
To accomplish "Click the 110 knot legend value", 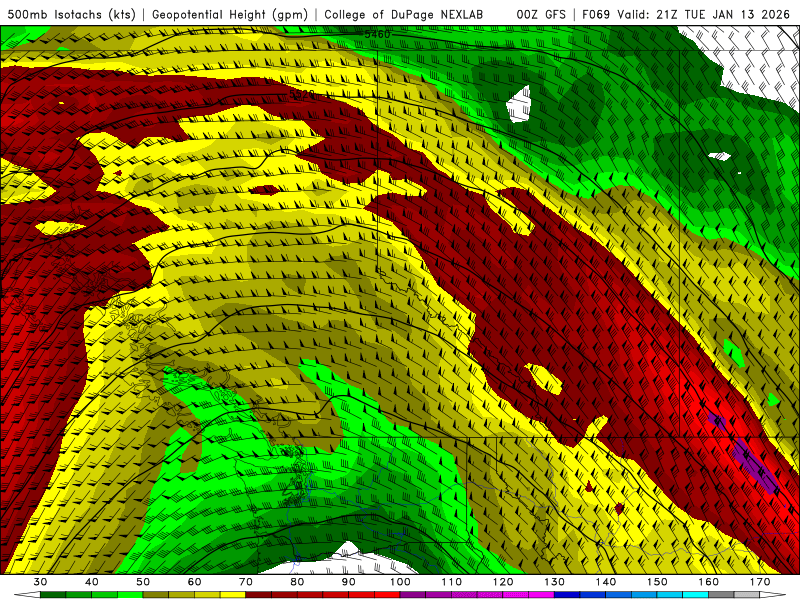I will coord(452,582).
